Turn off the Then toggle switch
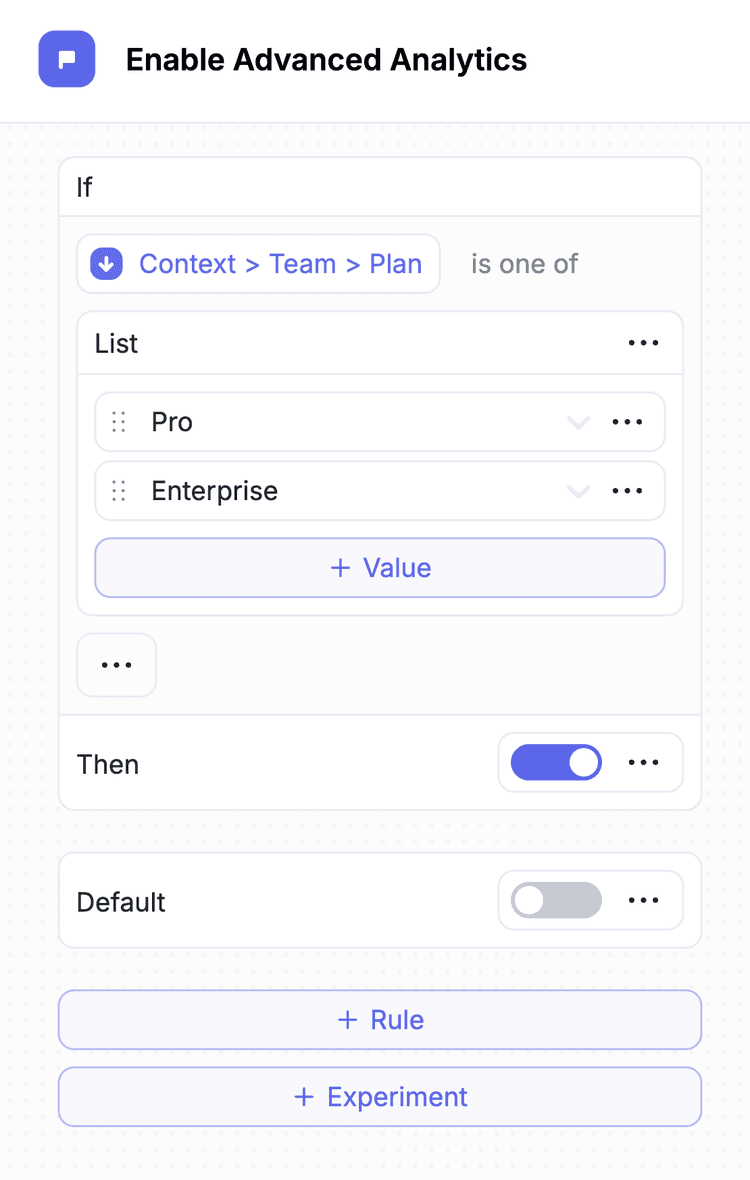This screenshot has width=750, height=1180. (556, 763)
